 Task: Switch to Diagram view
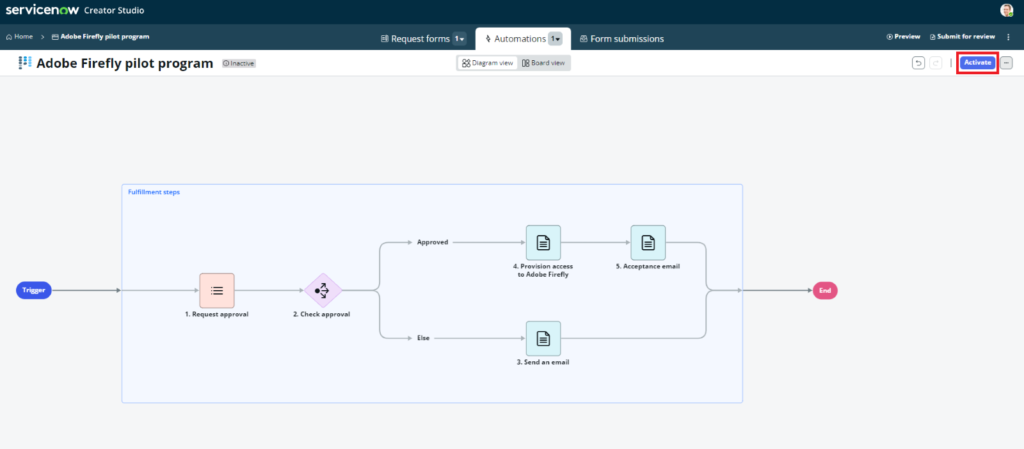pyautogui.click(x=488, y=63)
